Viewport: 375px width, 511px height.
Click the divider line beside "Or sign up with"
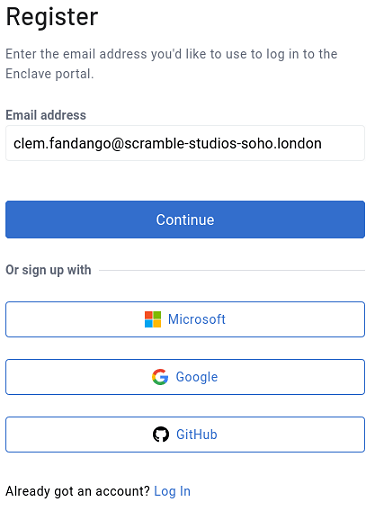pos(232,270)
